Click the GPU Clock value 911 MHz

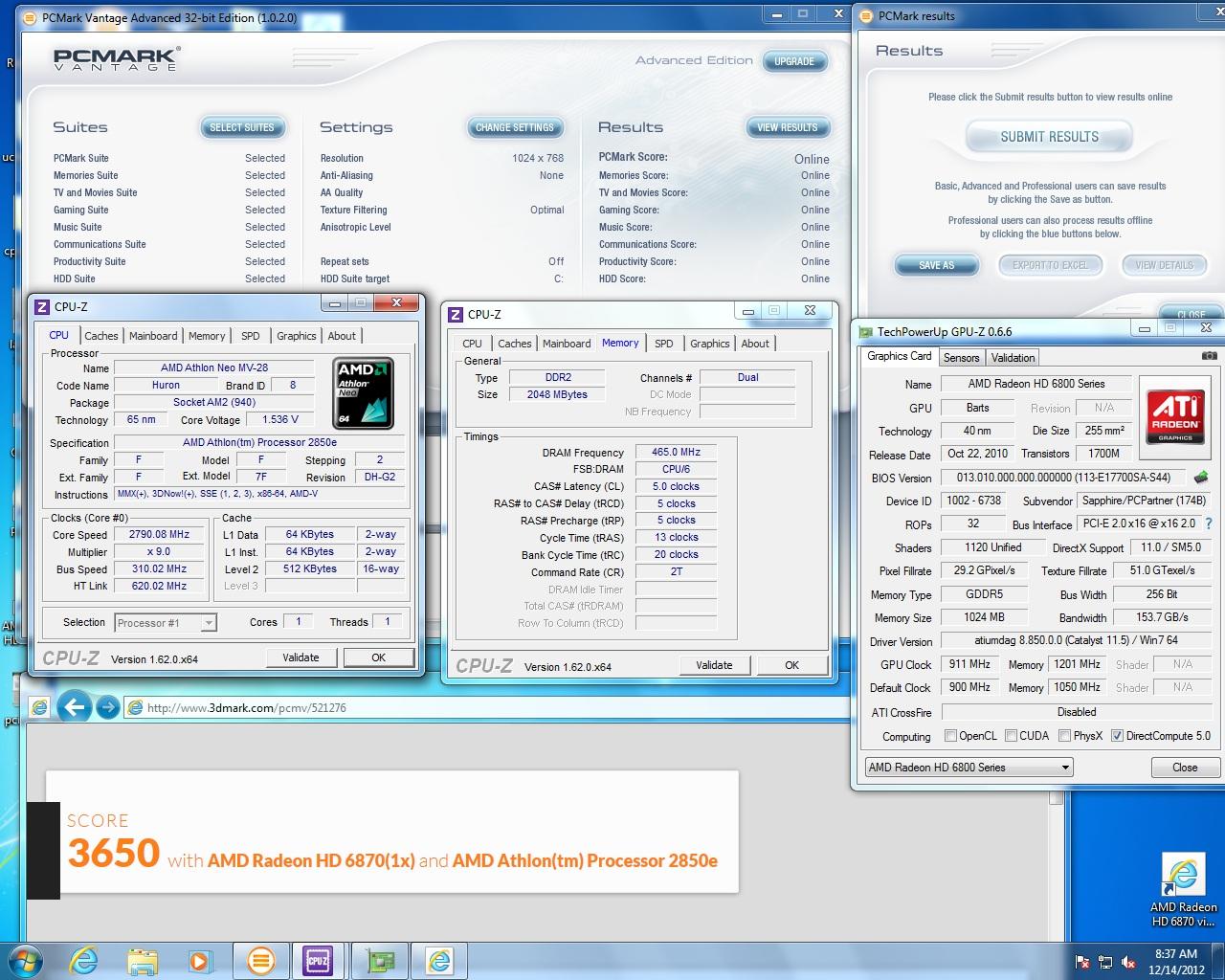969,664
